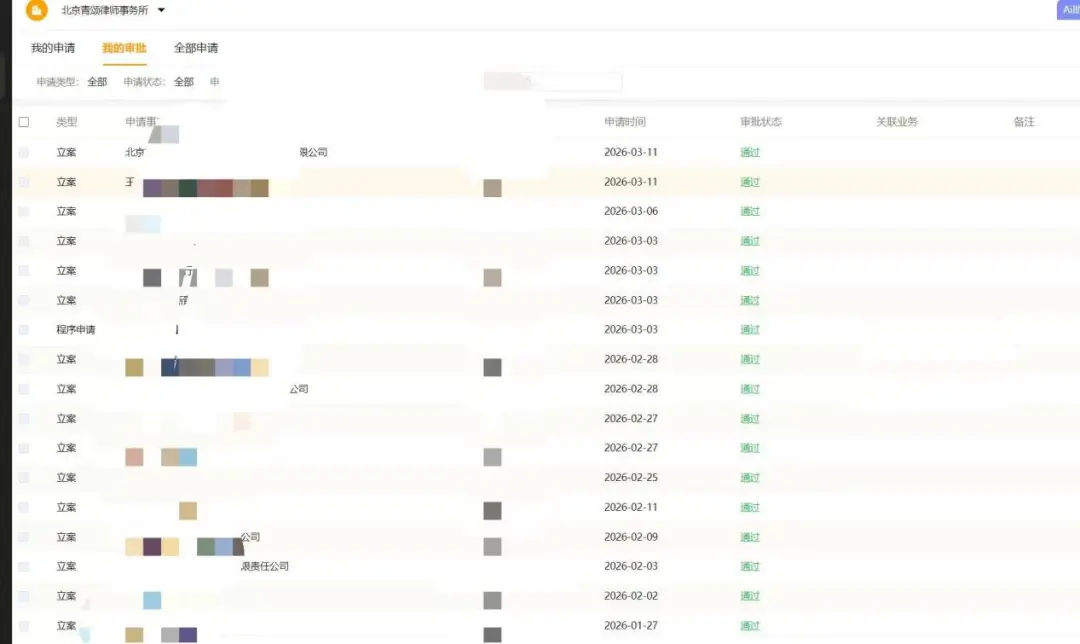Open the 申请类型 filter set to 全部
This screenshot has width=1080, height=644.
(x=96, y=82)
